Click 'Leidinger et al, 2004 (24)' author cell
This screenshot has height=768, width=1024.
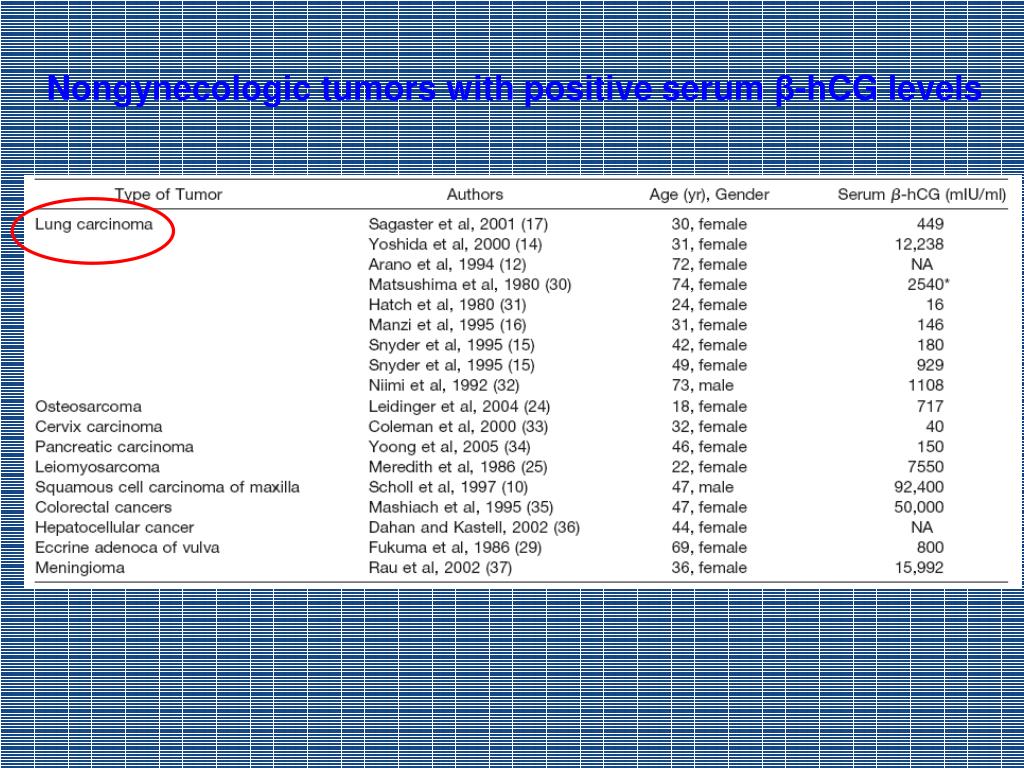tap(459, 407)
